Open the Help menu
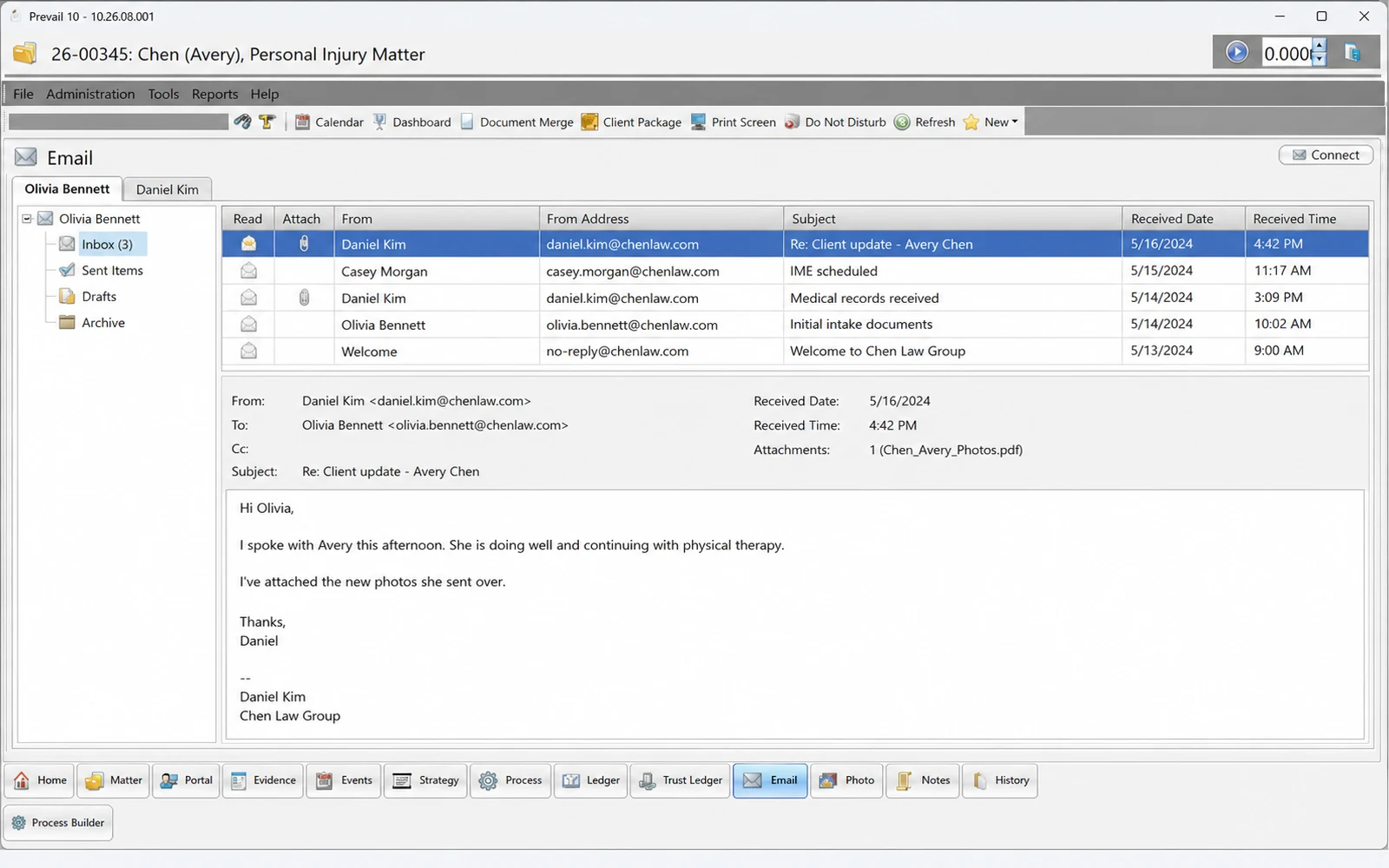The height and width of the screenshot is (868, 1389). [x=265, y=94]
